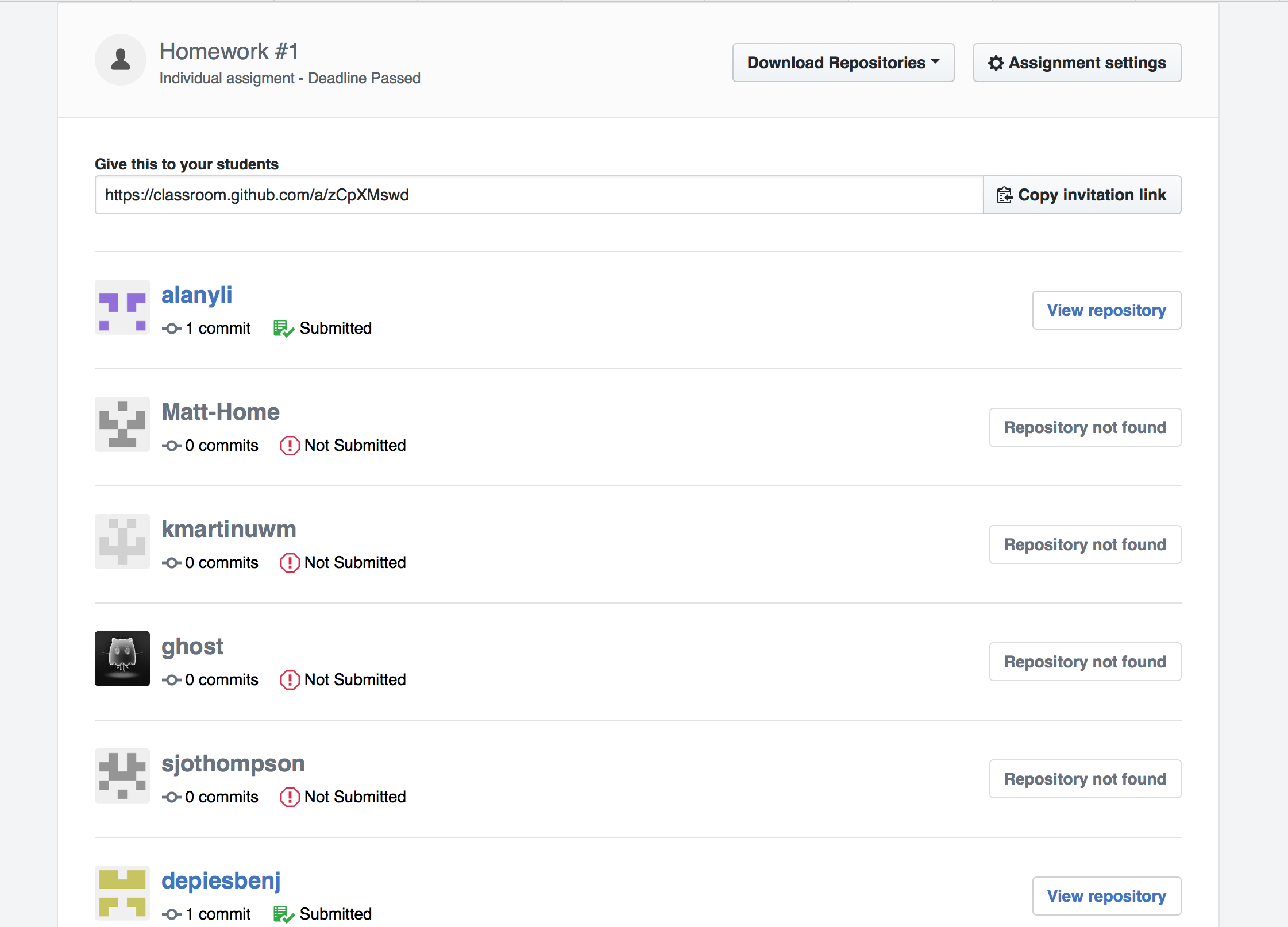Click View repository for depiesbenj
This screenshot has width=1288, height=927.
[x=1106, y=896]
